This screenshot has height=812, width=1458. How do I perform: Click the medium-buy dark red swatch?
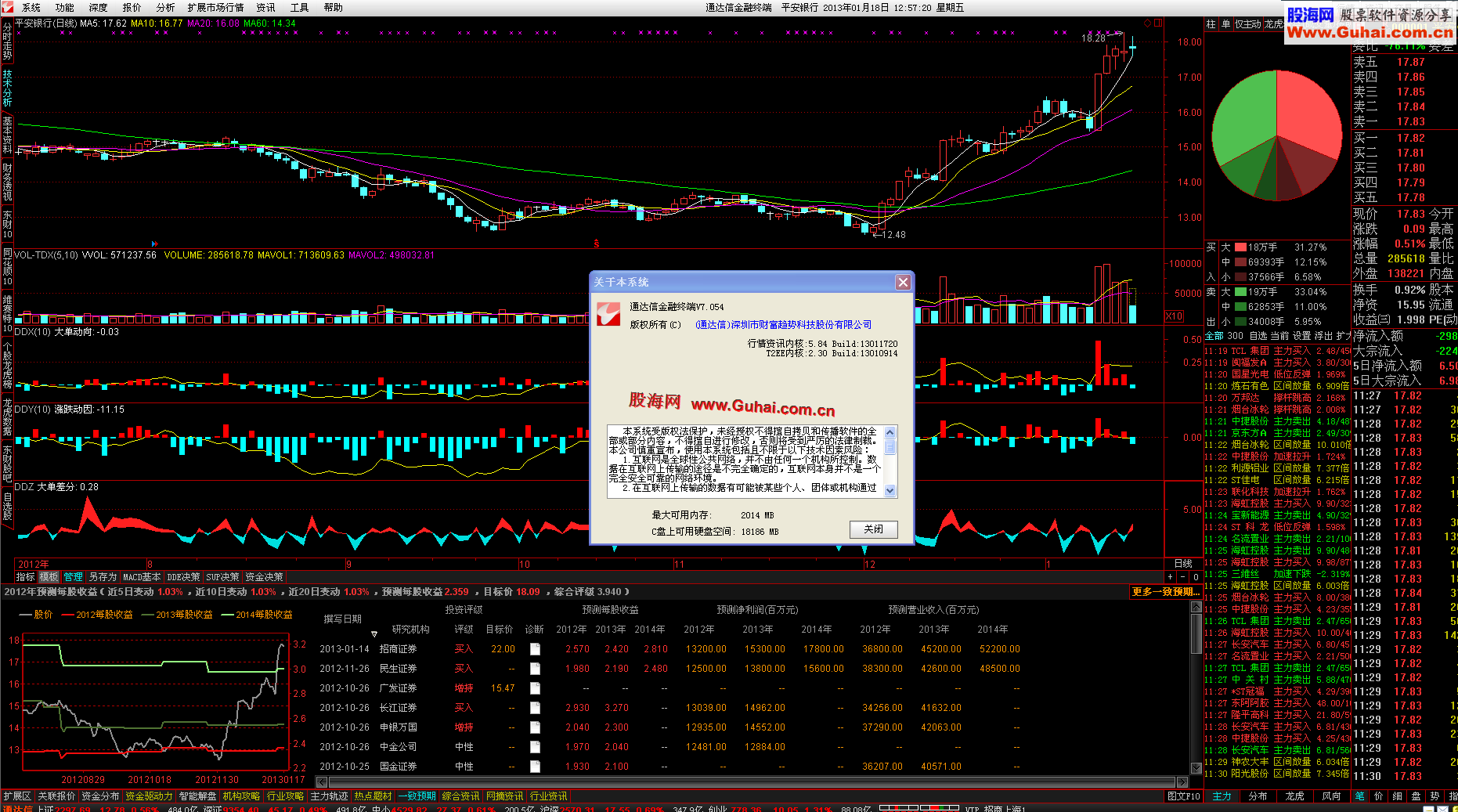(x=1240, y=262)
